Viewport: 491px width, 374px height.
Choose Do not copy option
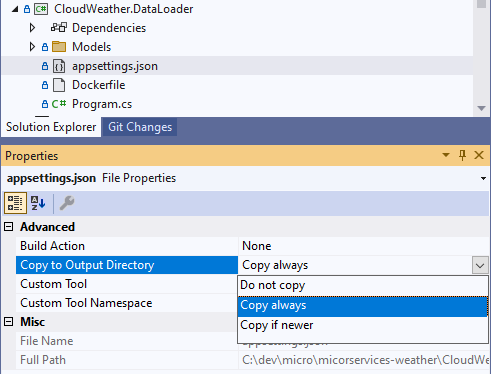point(362,286)
